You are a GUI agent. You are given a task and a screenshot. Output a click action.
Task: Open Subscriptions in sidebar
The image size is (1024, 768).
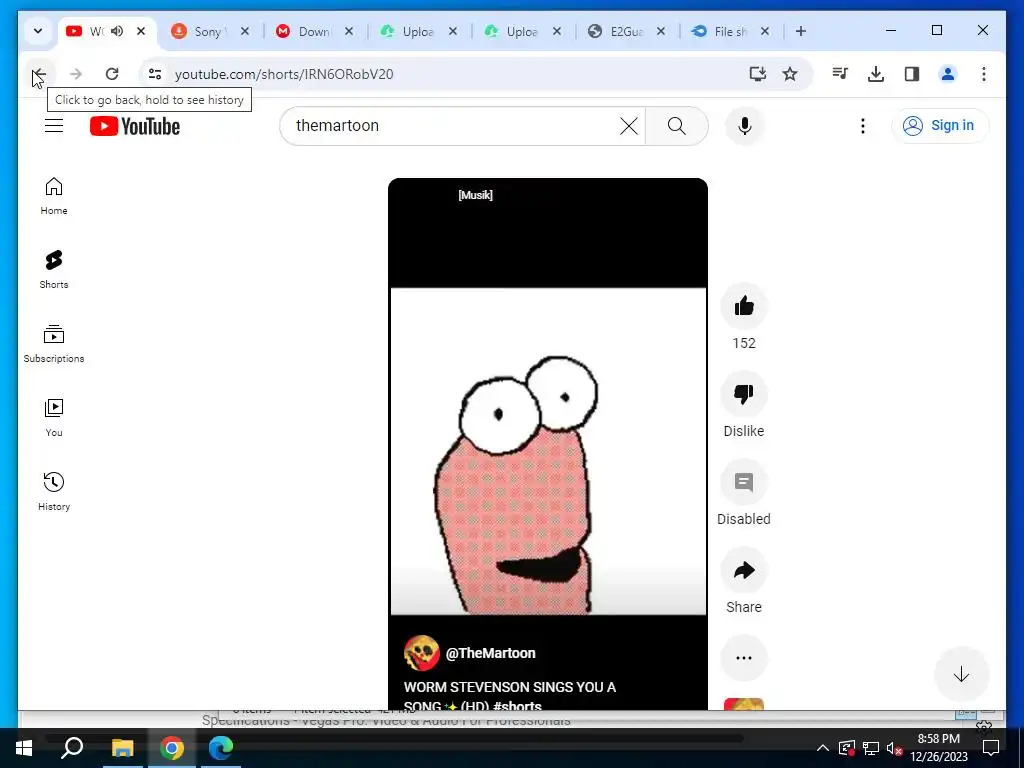[54, 344]
